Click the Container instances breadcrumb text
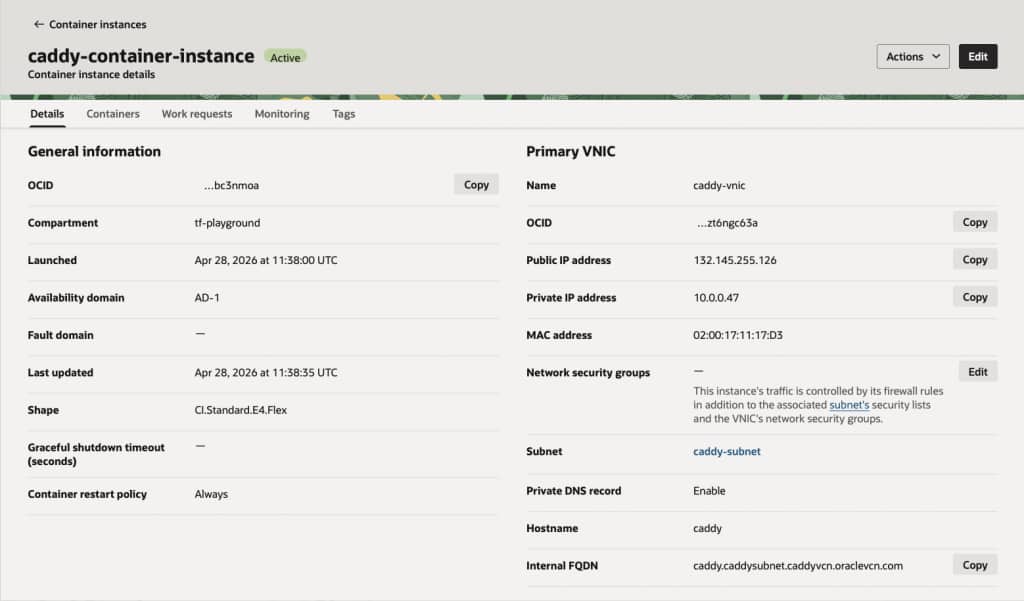Image resolution: width=1024 pixels, height=601 pixels. [97, 24]
